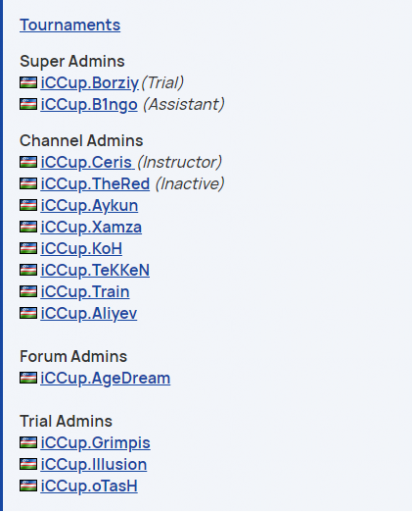The height and width of the screenshot is (512, 412).
Task: Open the Tournaments link
Action: click(70, 25)
